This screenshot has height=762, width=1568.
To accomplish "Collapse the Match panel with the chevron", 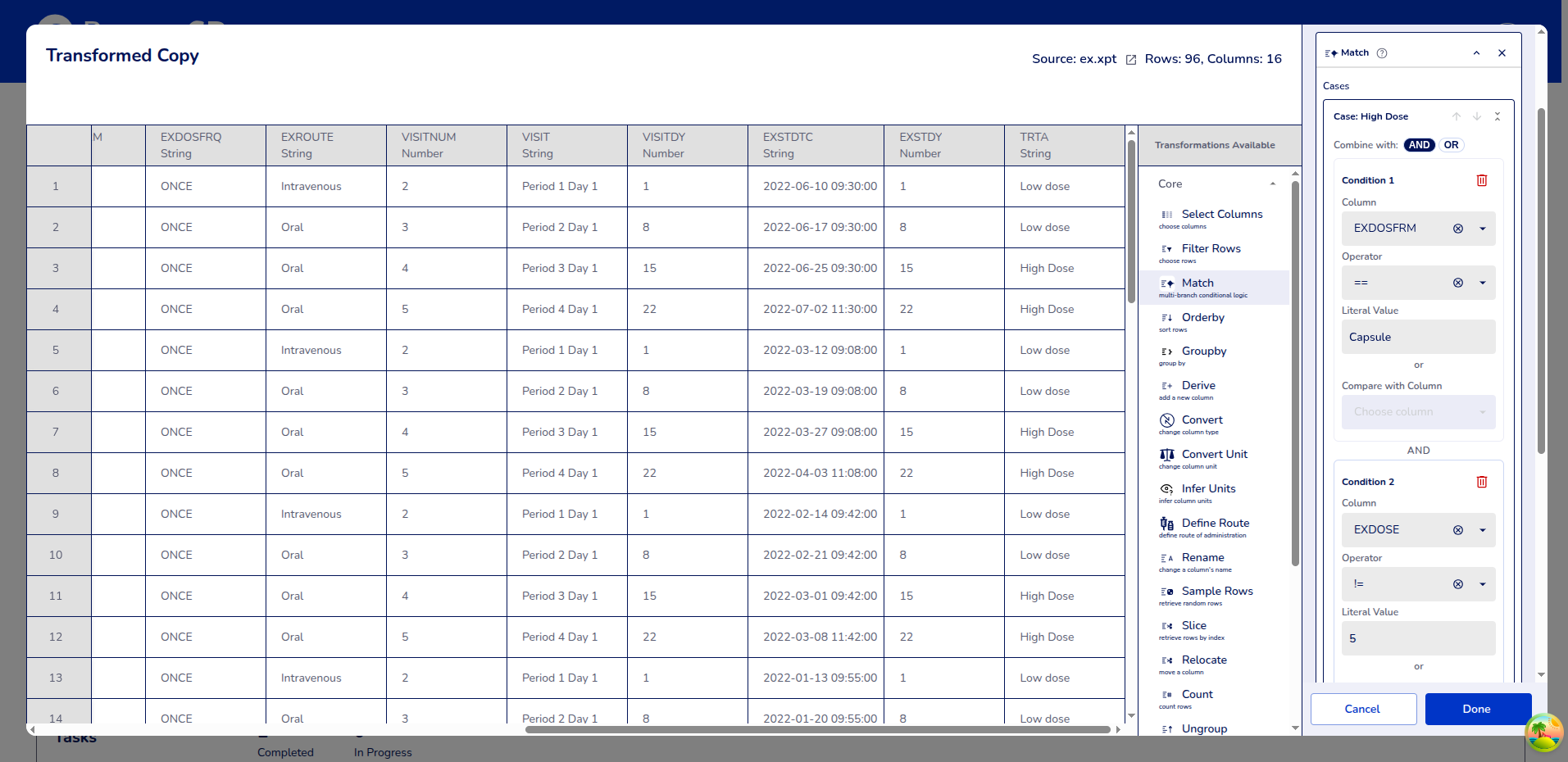I will [1476, 53].
